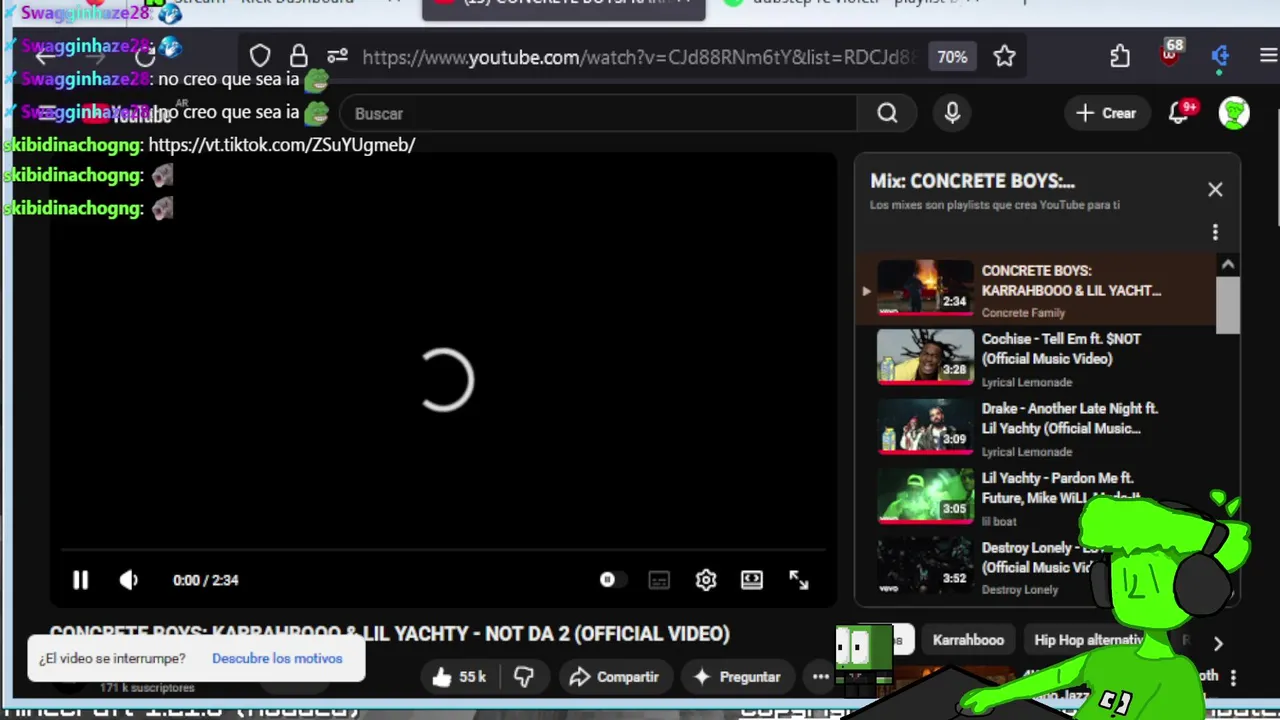This screenshot has width=1280, height=720.
Task: Open the tiktok link in chat
Action: point(281,145)
